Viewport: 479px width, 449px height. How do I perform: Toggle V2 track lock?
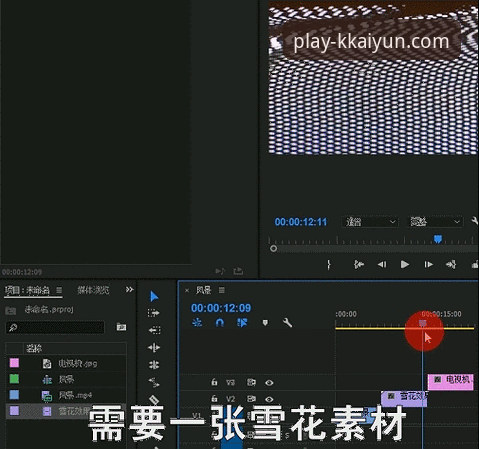tap(214, 398)
